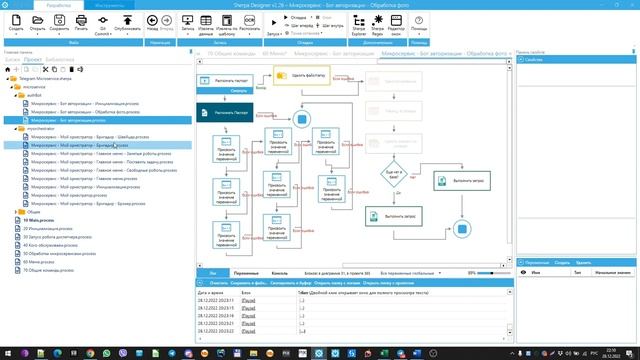Click the Сохранить floppy disk icon
The image size is (640, 360).
point(59,20)
